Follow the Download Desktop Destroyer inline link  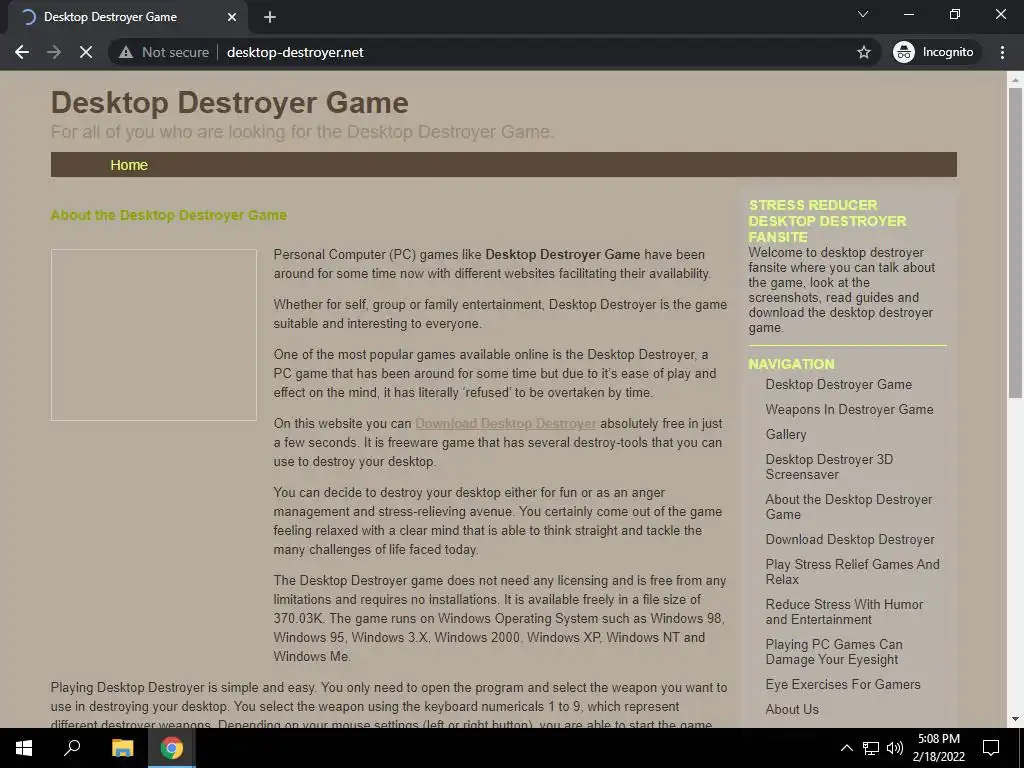[x=505, y=423]
